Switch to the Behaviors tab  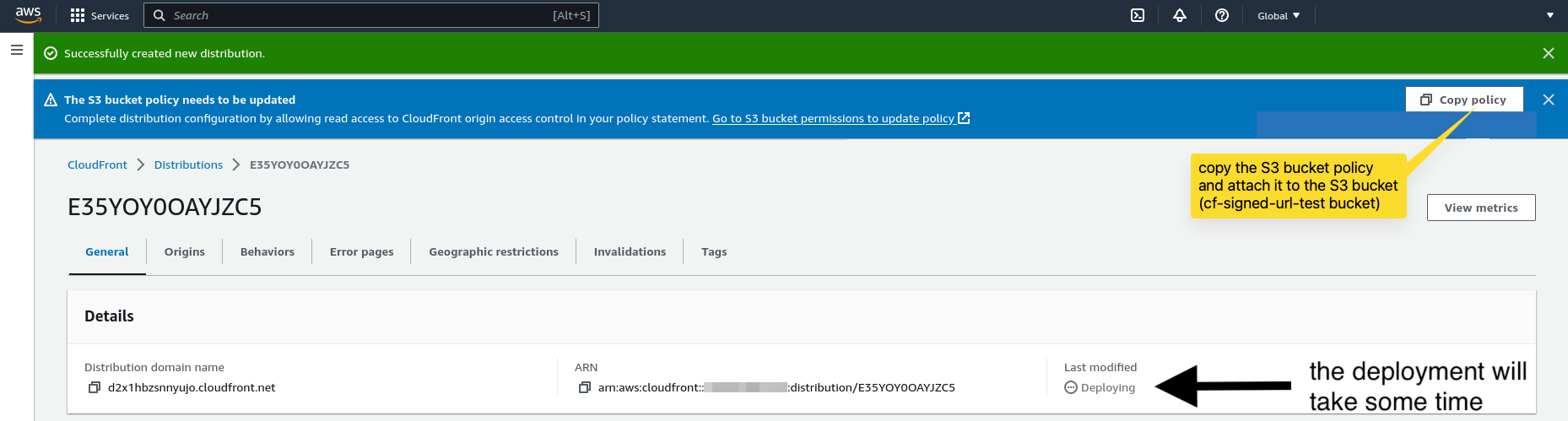(x=268, y=251)
